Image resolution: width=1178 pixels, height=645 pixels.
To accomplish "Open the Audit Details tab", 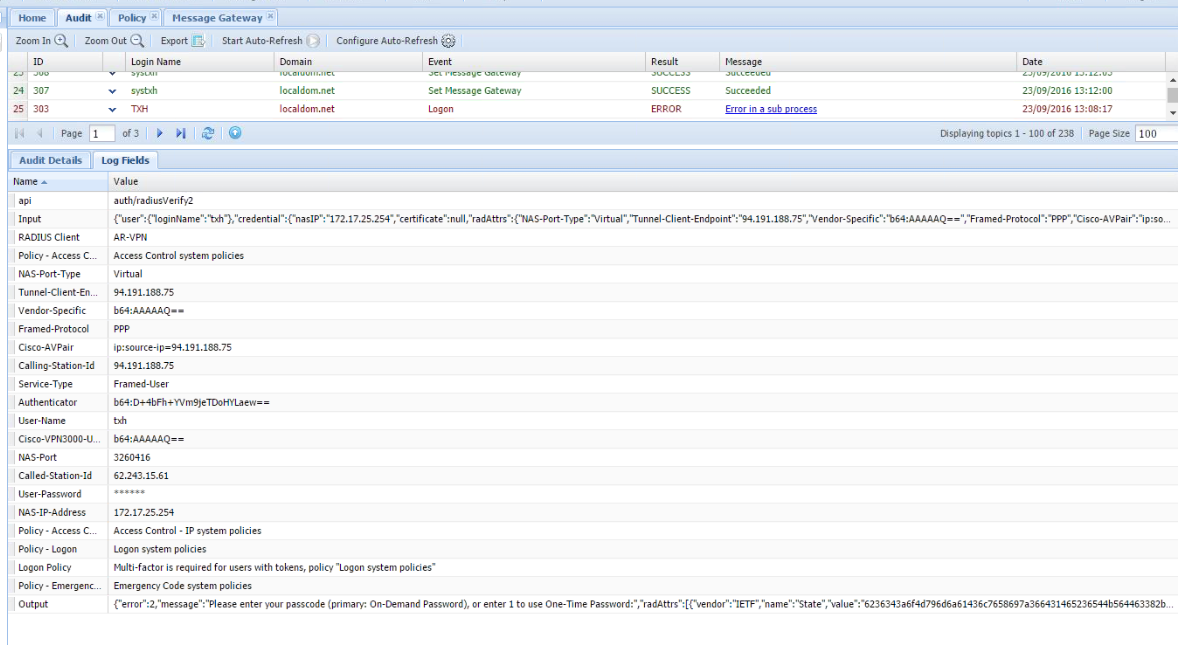I will pyautogui.click(x=50, y=160).
